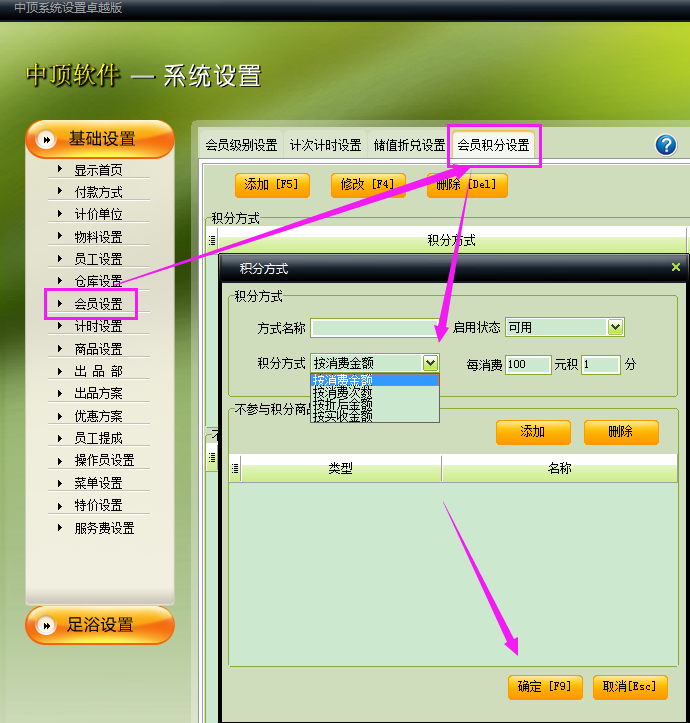
Task: Click 删除 button in 不参与积分商品 section
Action: 621,432
